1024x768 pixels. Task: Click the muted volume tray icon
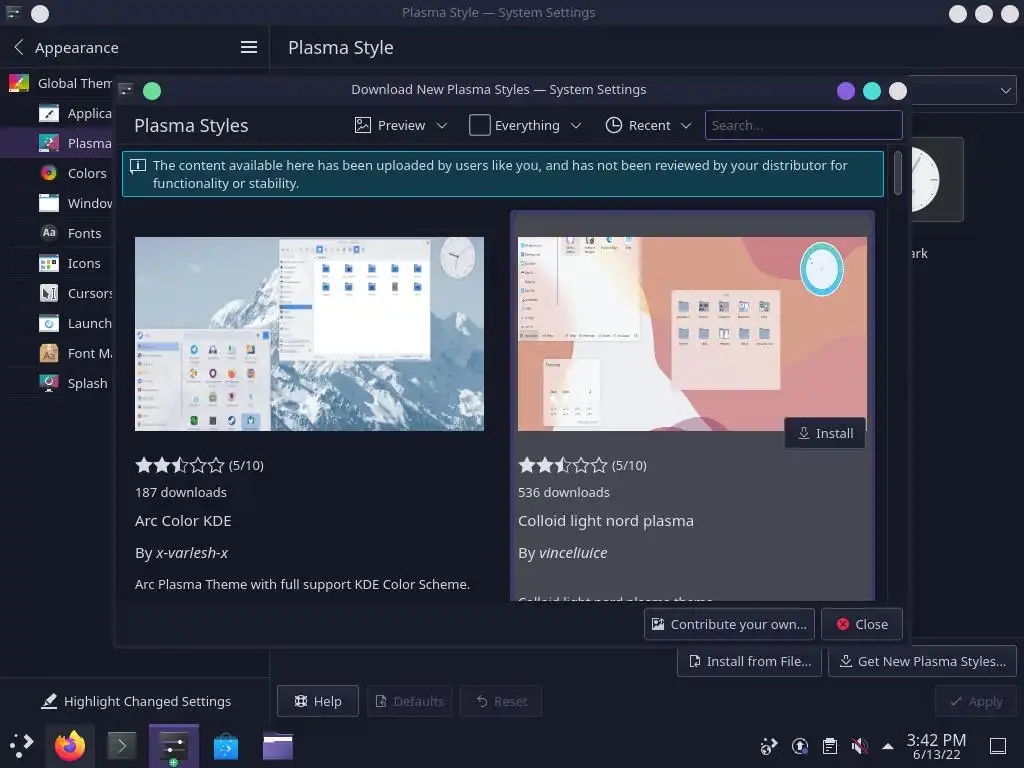pos(859,746)
